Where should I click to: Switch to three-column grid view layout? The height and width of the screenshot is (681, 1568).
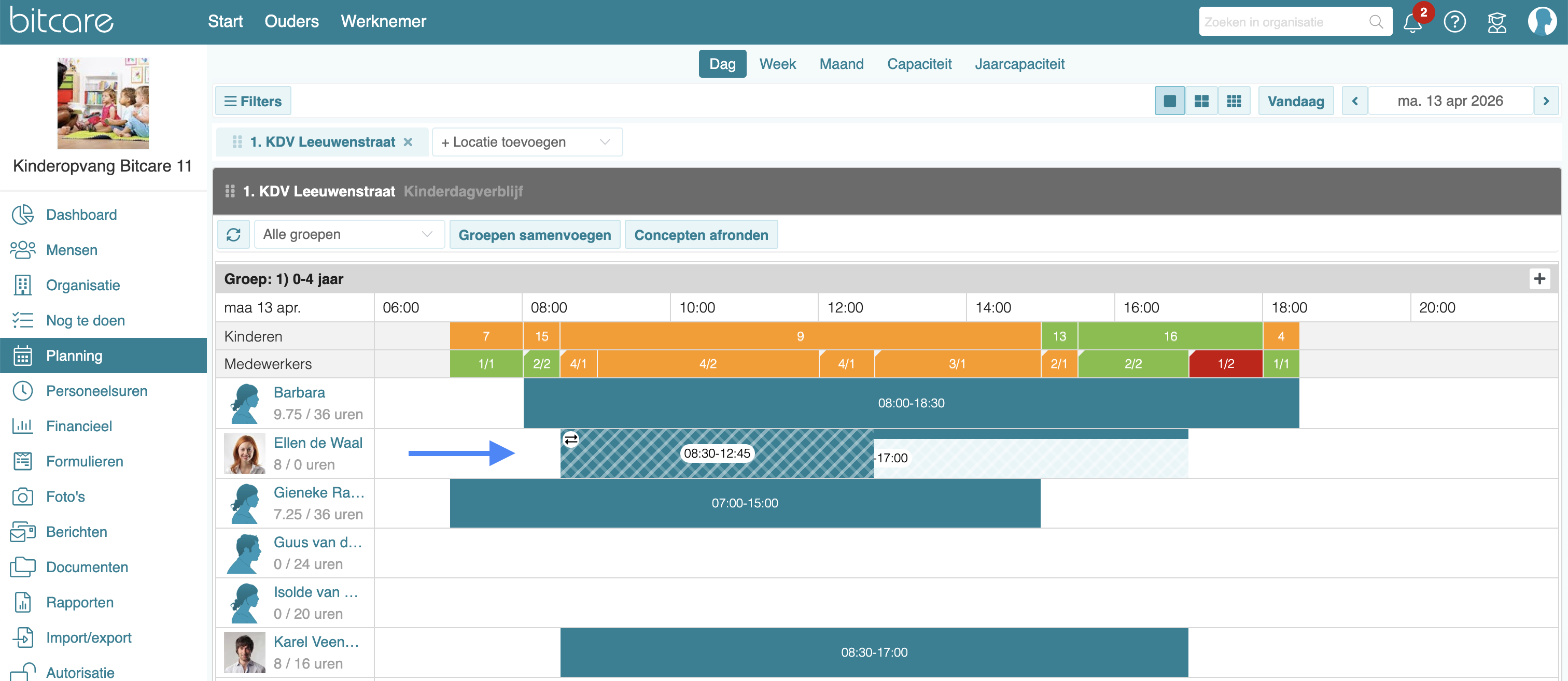(x=1233, y=101)
